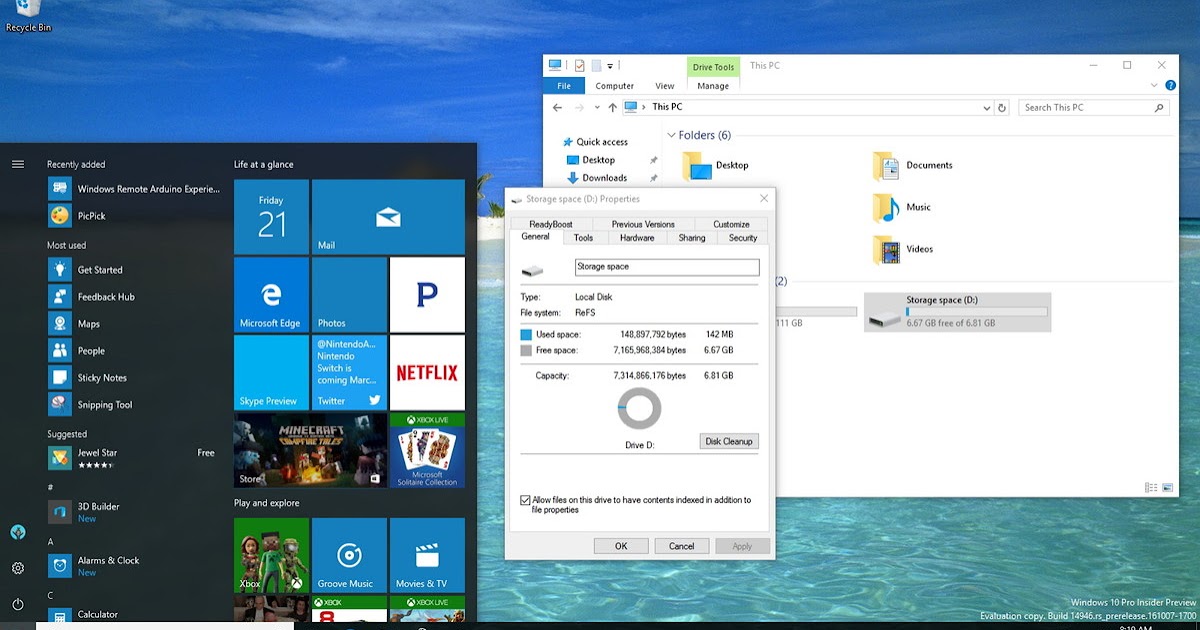Open Security tab in Properties
Screen dimensions: 1200x630
click(x=743, y=238)
